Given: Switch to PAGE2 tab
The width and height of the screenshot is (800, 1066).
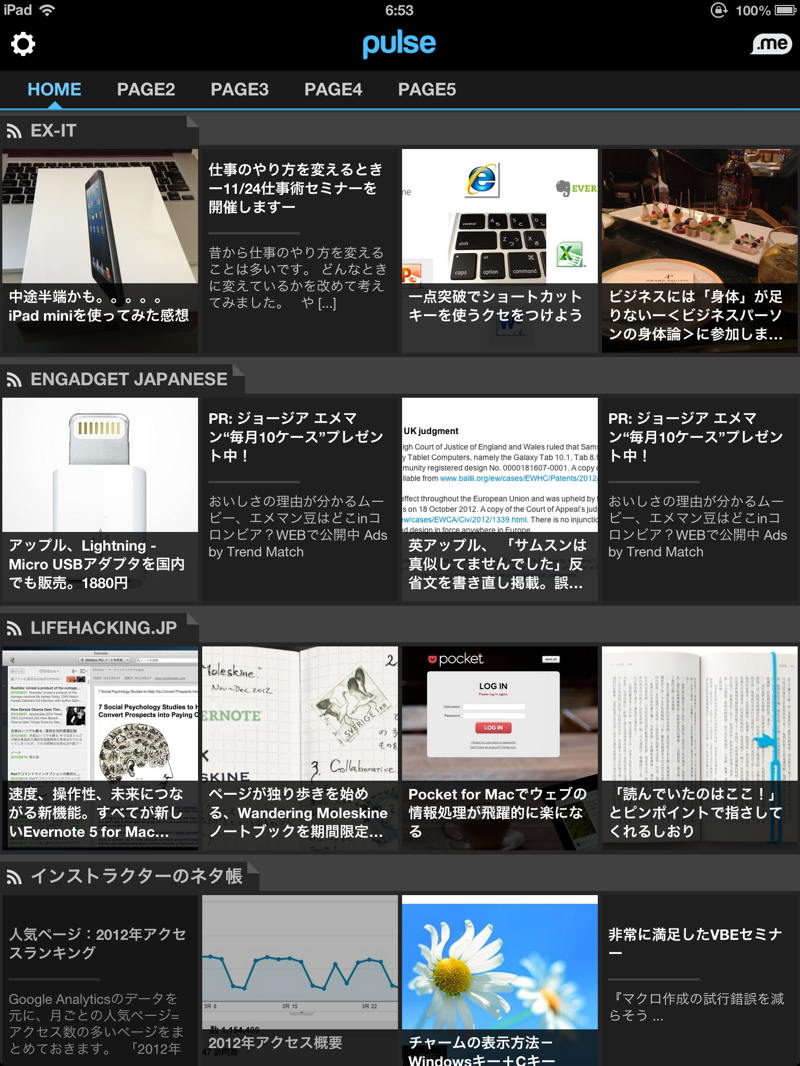Looking at the screenshot, I should (x=145, y=90).
